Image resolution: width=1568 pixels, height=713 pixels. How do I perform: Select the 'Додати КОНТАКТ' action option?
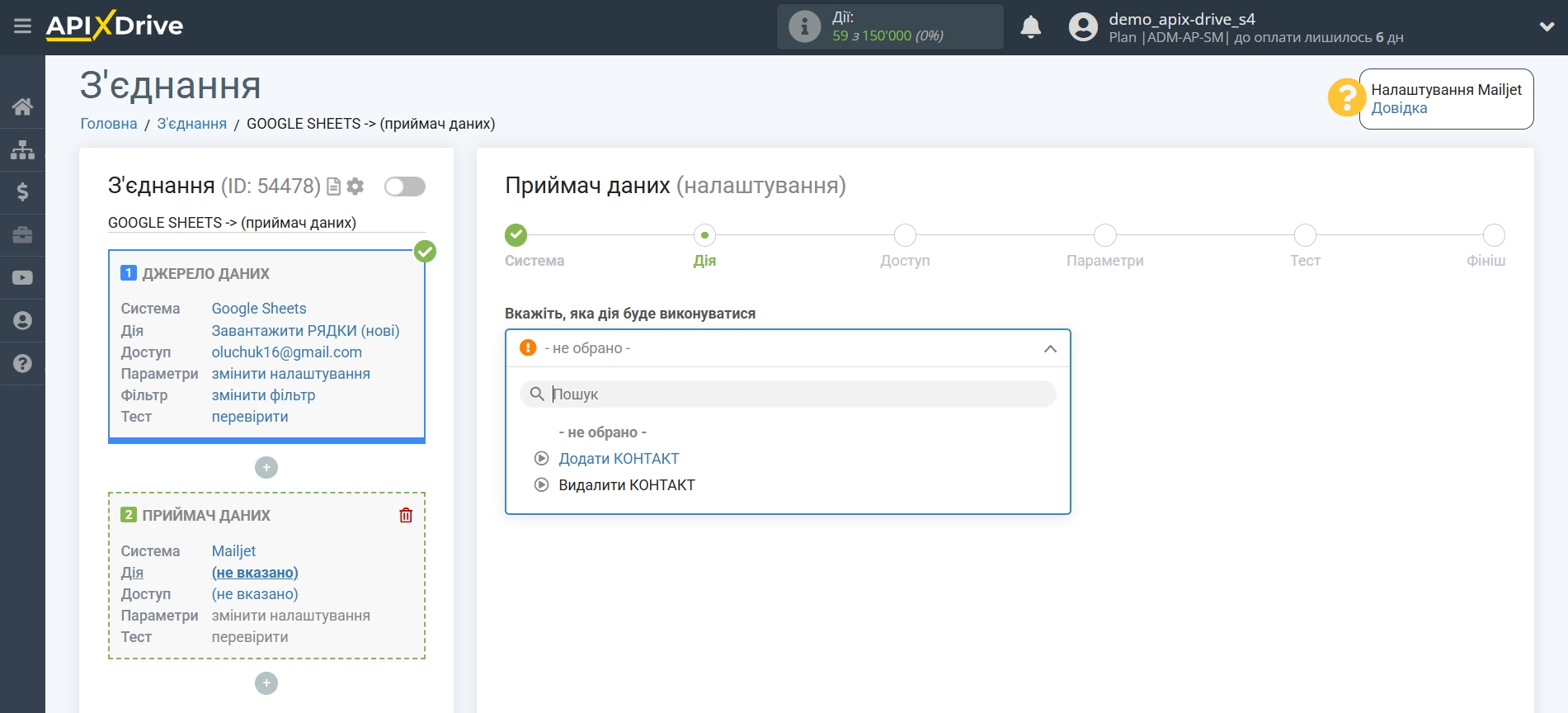coord(619,459)
